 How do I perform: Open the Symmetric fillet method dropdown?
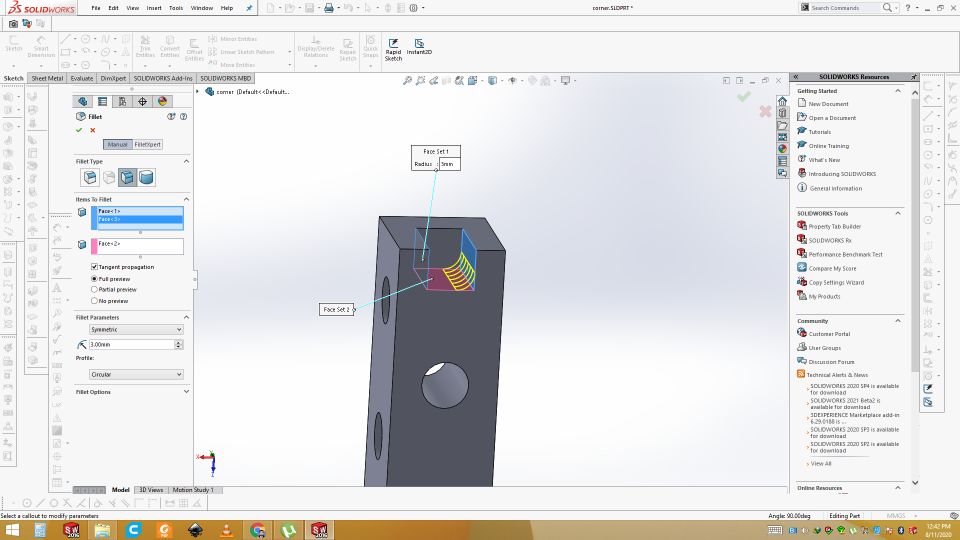pyautogui.click(x=136, y=329)
